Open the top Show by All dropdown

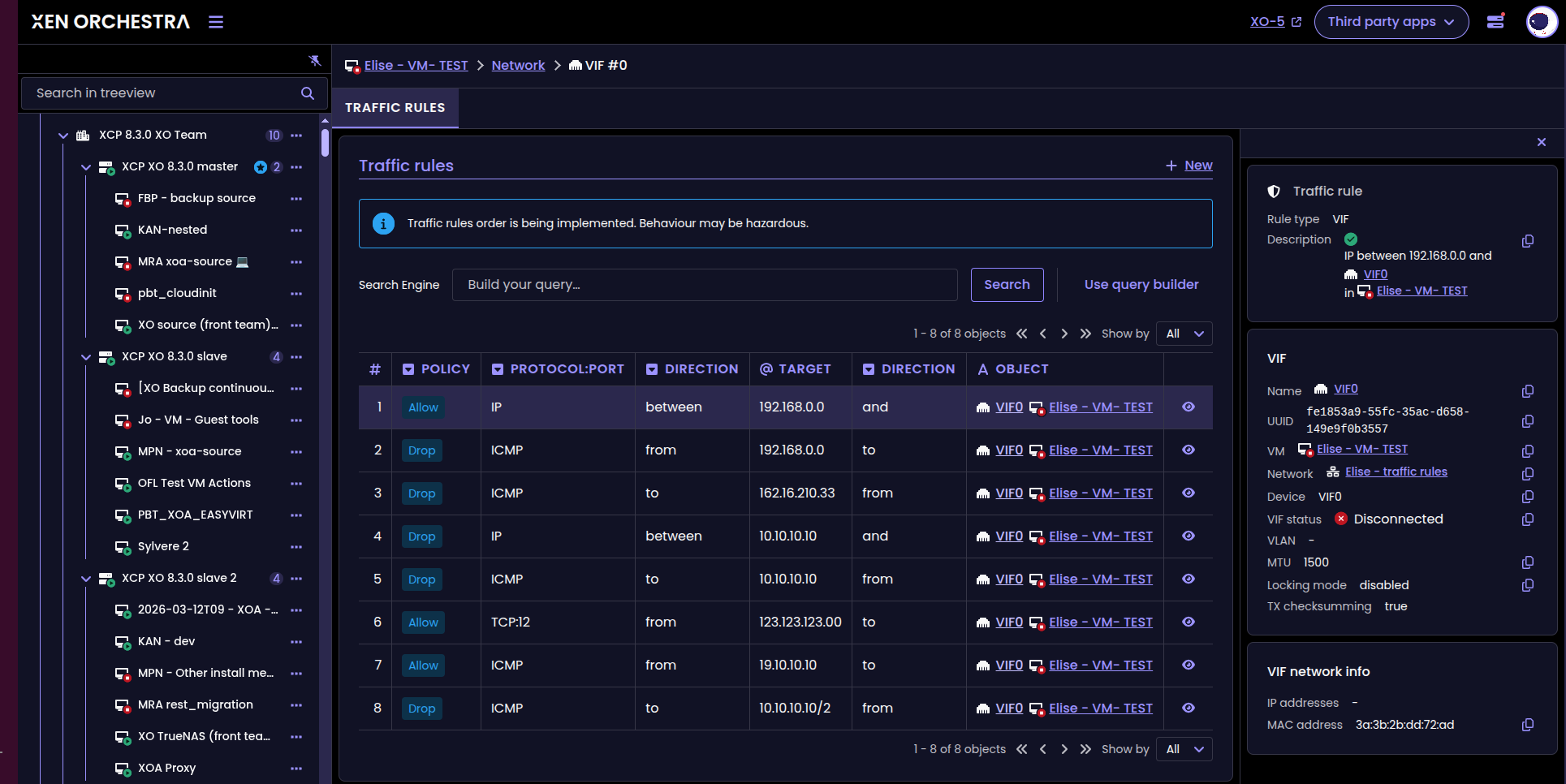[x=1184, y=334]
